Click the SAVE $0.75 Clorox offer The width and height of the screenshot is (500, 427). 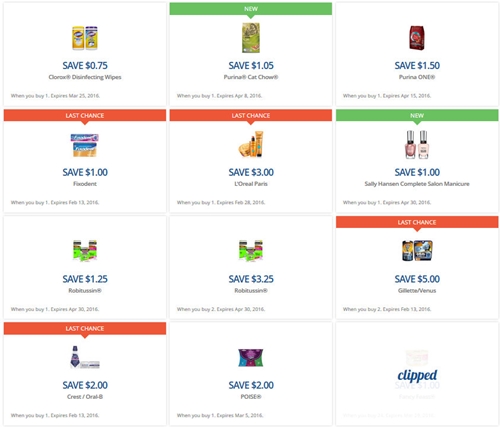pos(85,66)
